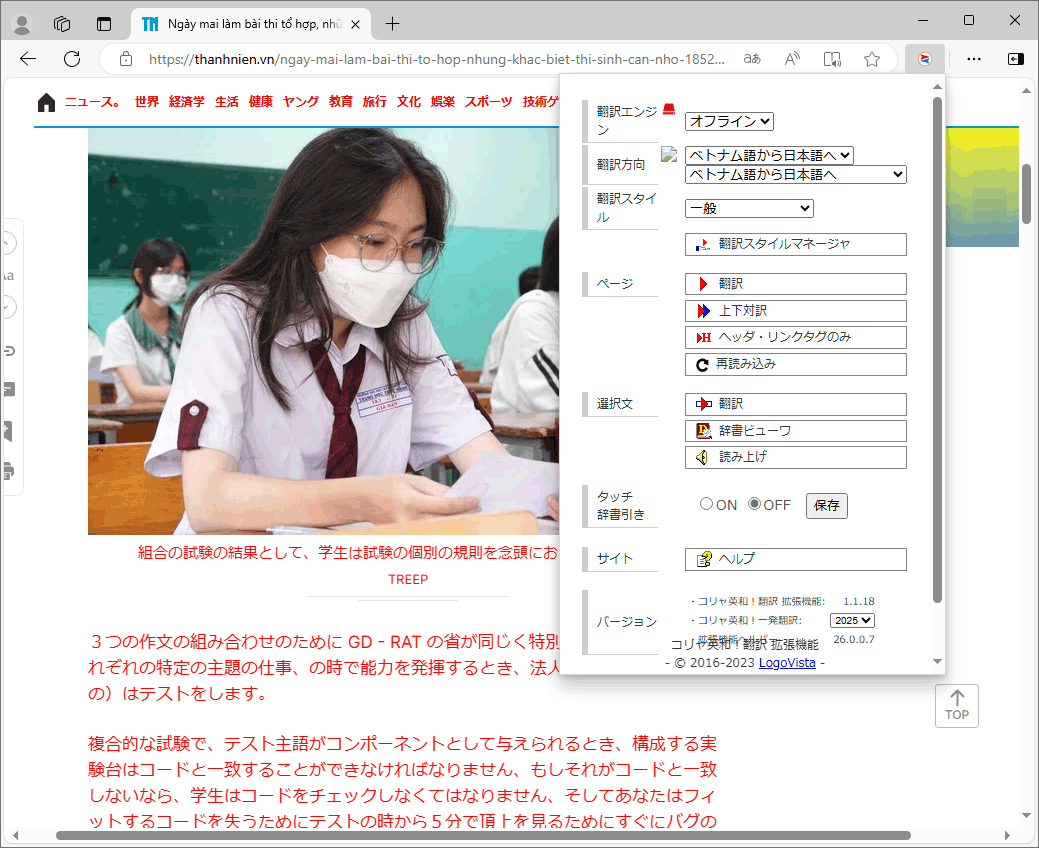Image resolution: width=1039 pixels, height=848 pixels.
Task: Open the 2025 version year dropdown
Action: (852, 620)
